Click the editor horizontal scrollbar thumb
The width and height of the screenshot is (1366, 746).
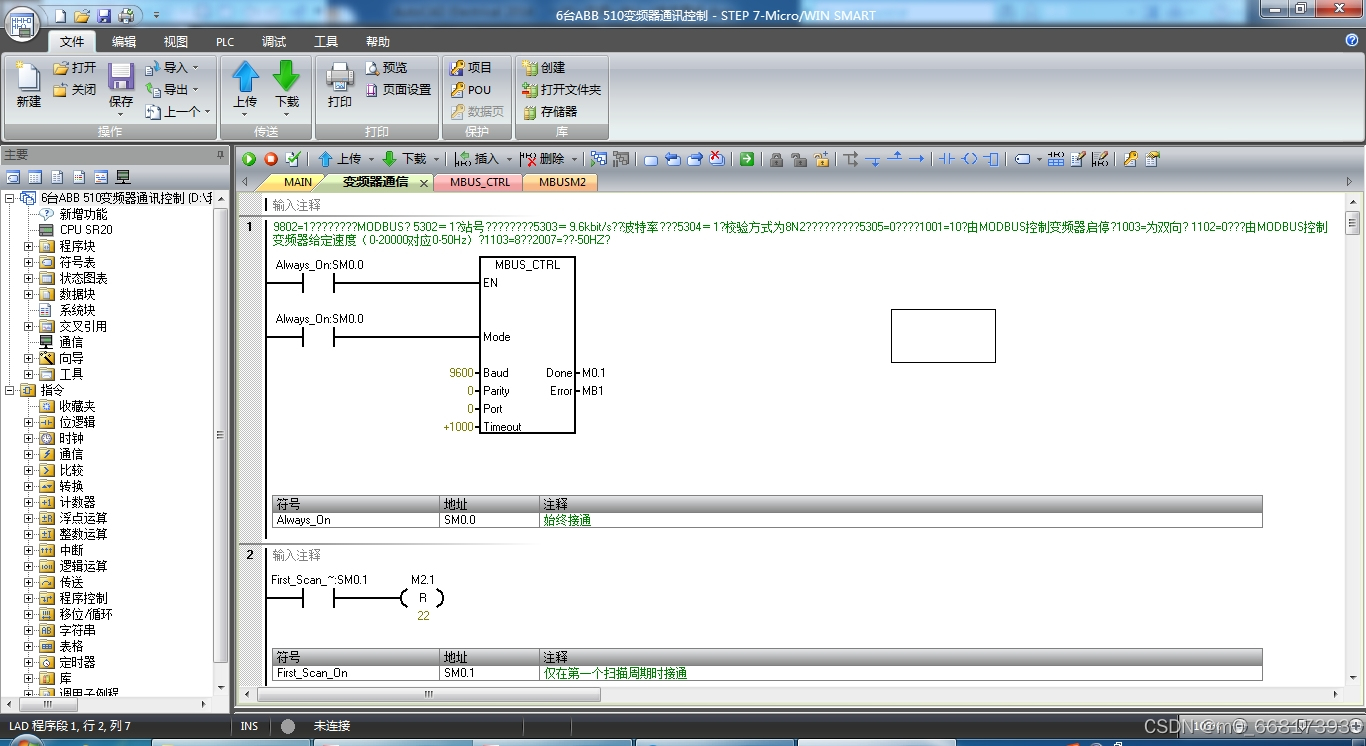pos(428,694)
